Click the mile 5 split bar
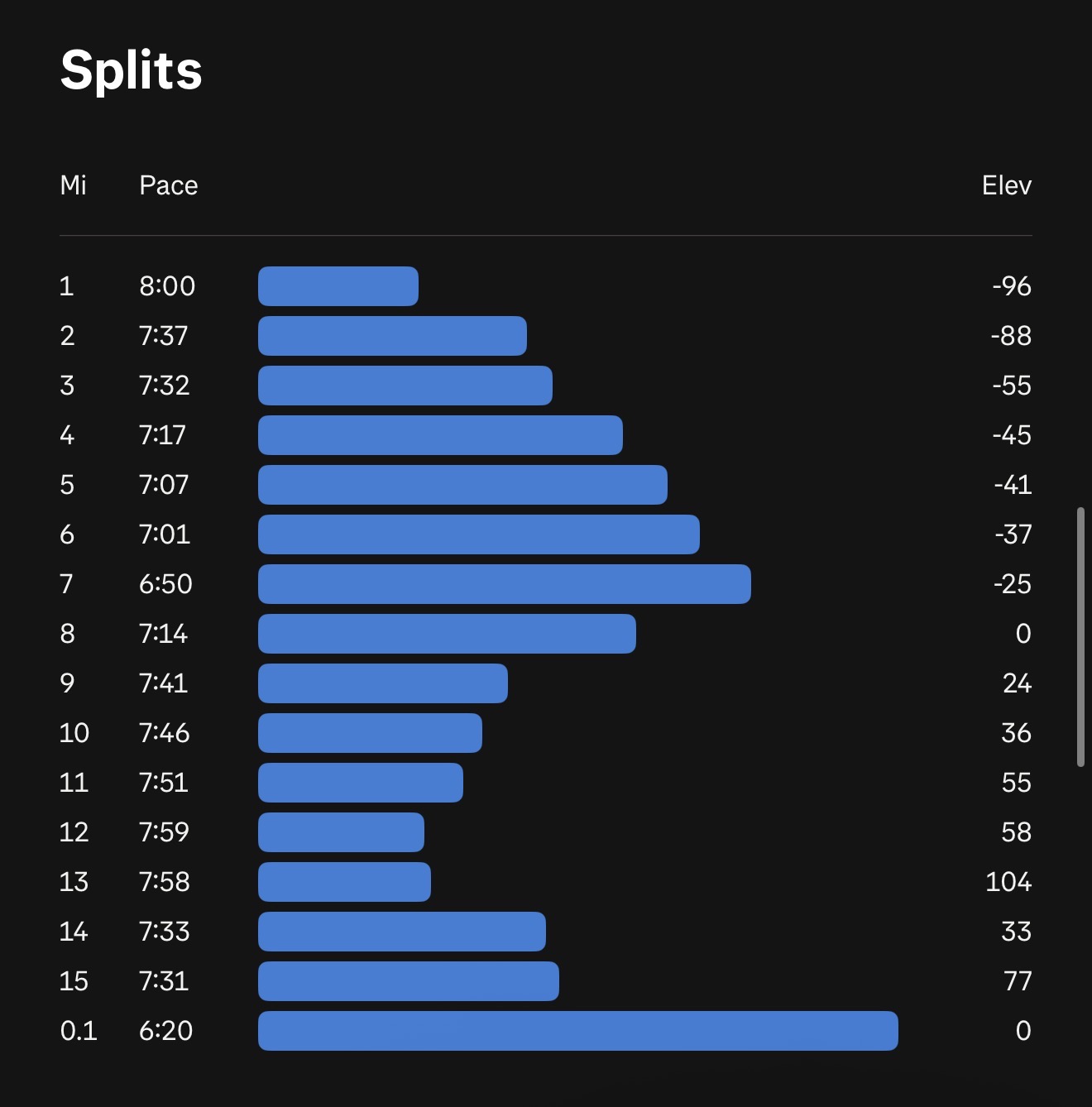 click(462, 485)
